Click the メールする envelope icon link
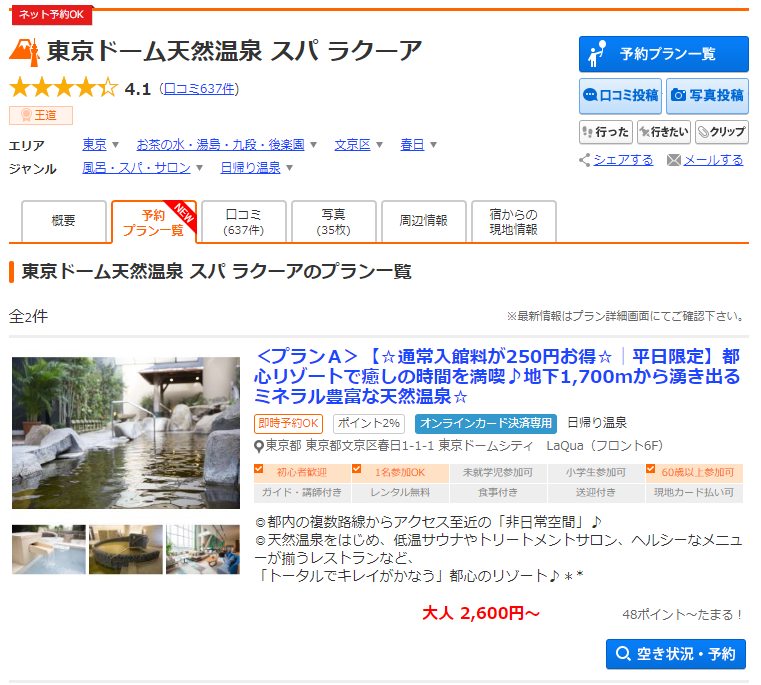This screenshot has width=761, height=685. point(705,160)
